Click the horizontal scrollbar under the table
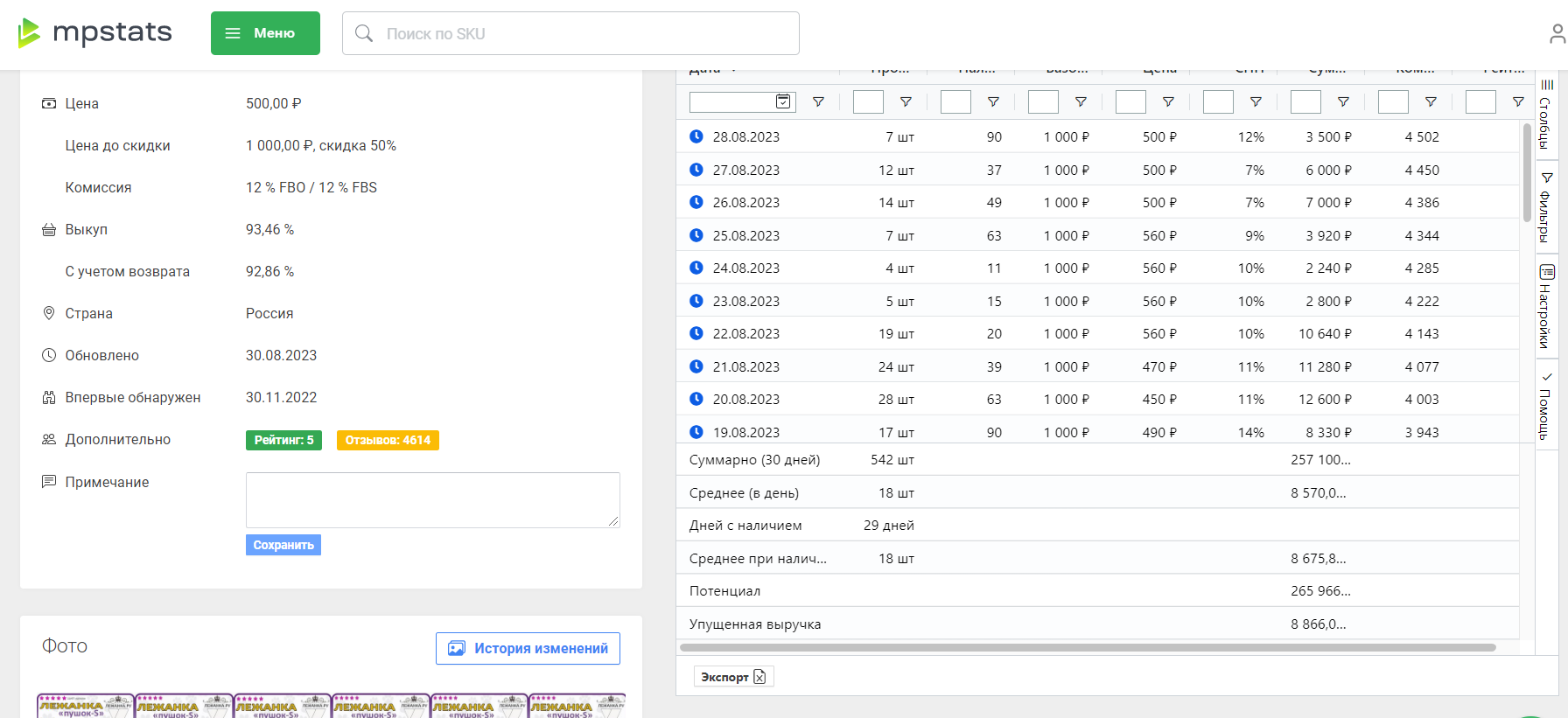Screen dimensions: 1568x718 tap(1087, 648)
